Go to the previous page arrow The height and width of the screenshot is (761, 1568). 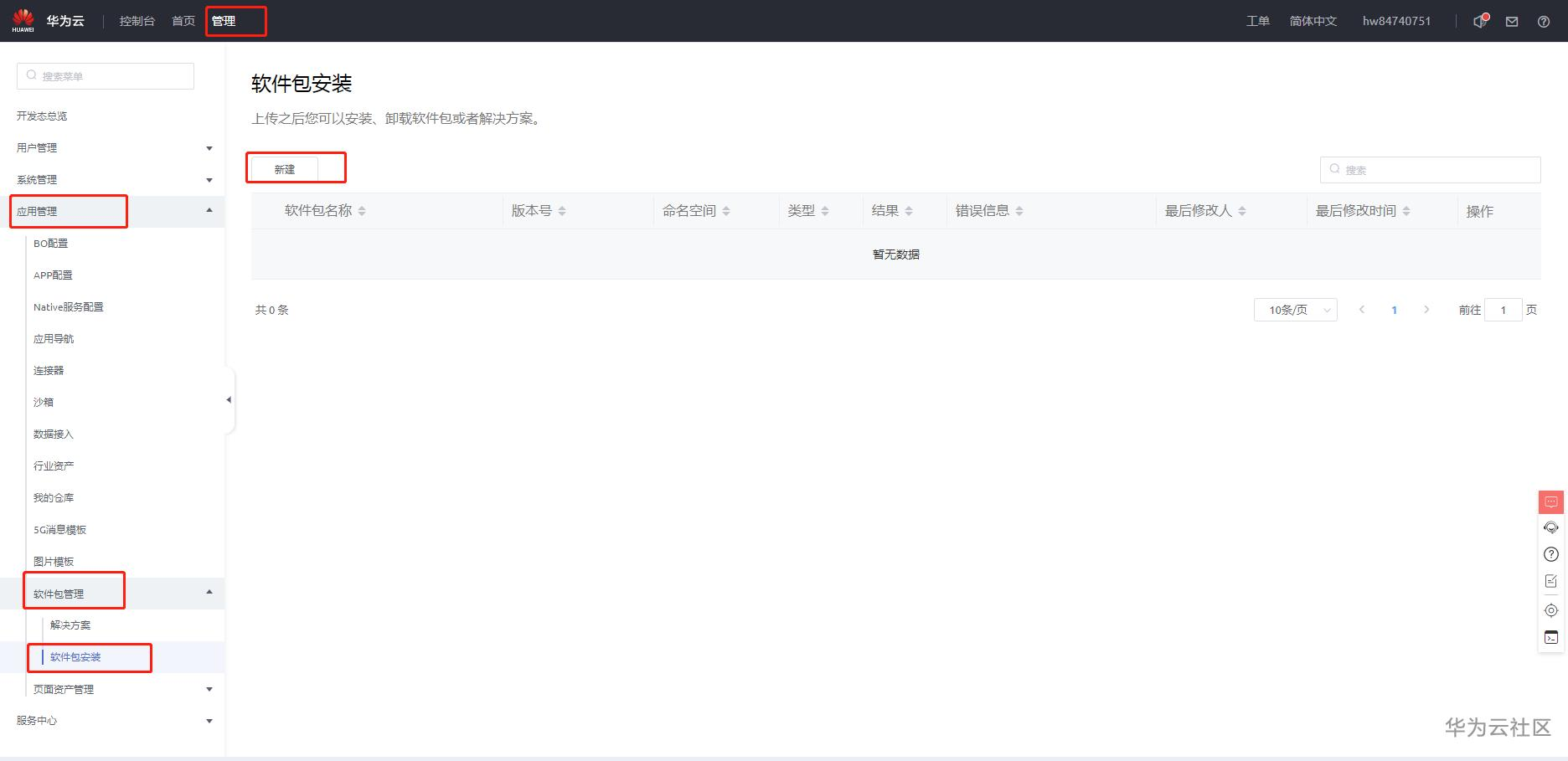pyautogui.click(x=1362, y=310)
